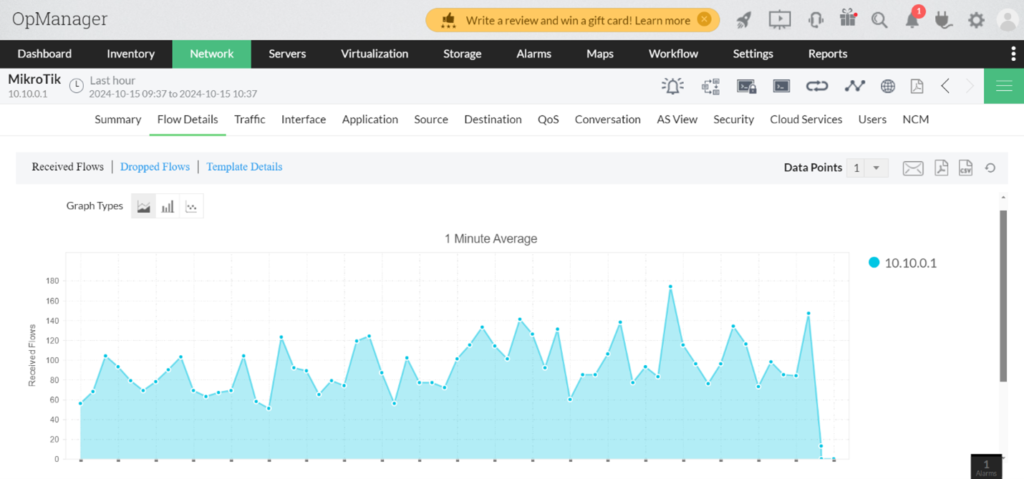
Task: Switch graph type to line chart
Action: click(x=192, y=207)
